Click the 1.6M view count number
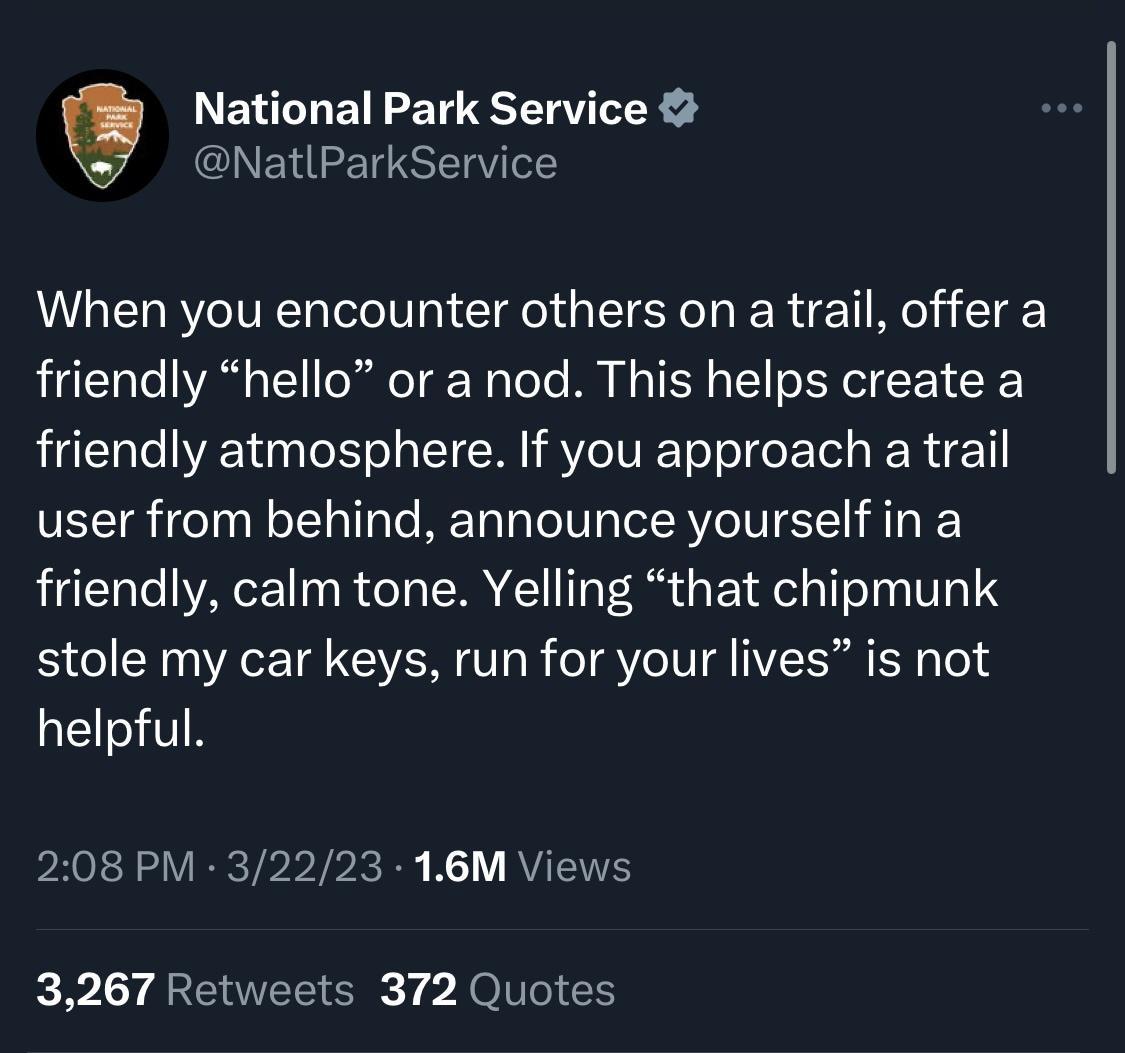This screenshot has width=1125, height=1053. pyautogui.click(x=458, y=866)
